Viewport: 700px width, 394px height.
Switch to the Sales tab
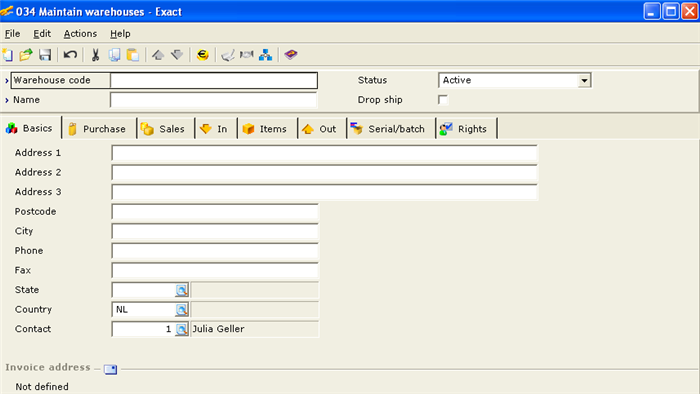[x=165, y=129]
